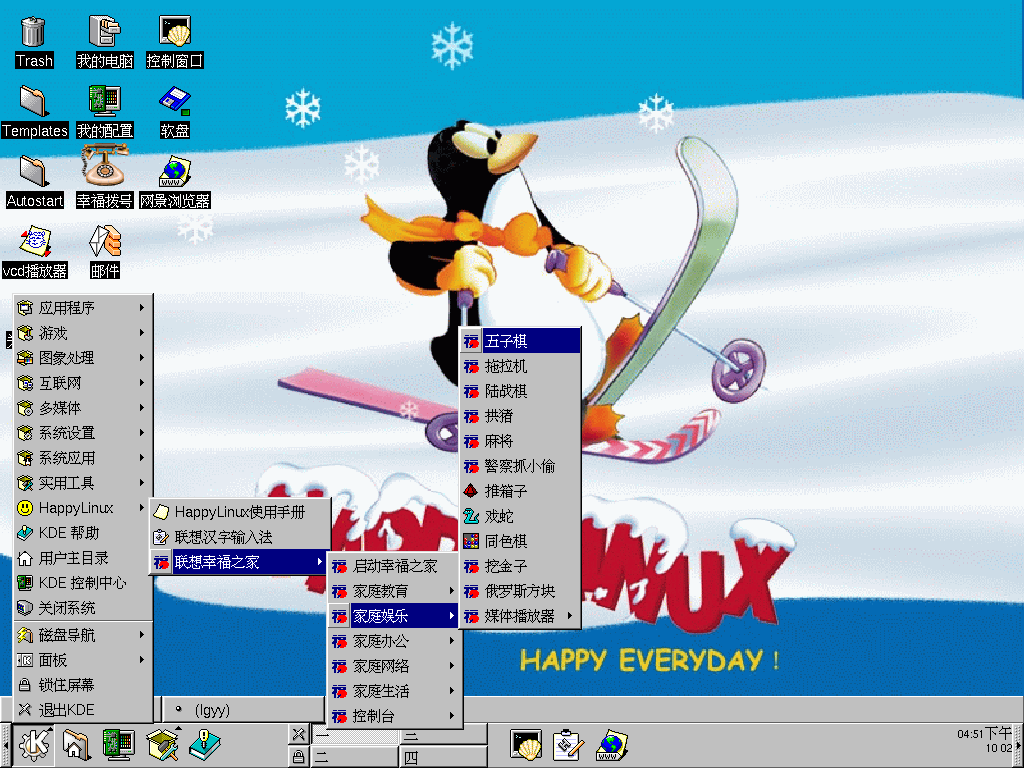Choose 关闭系统 menu entry
Viewport: 1024px width, 768px height.
click(x=83, y=608)
